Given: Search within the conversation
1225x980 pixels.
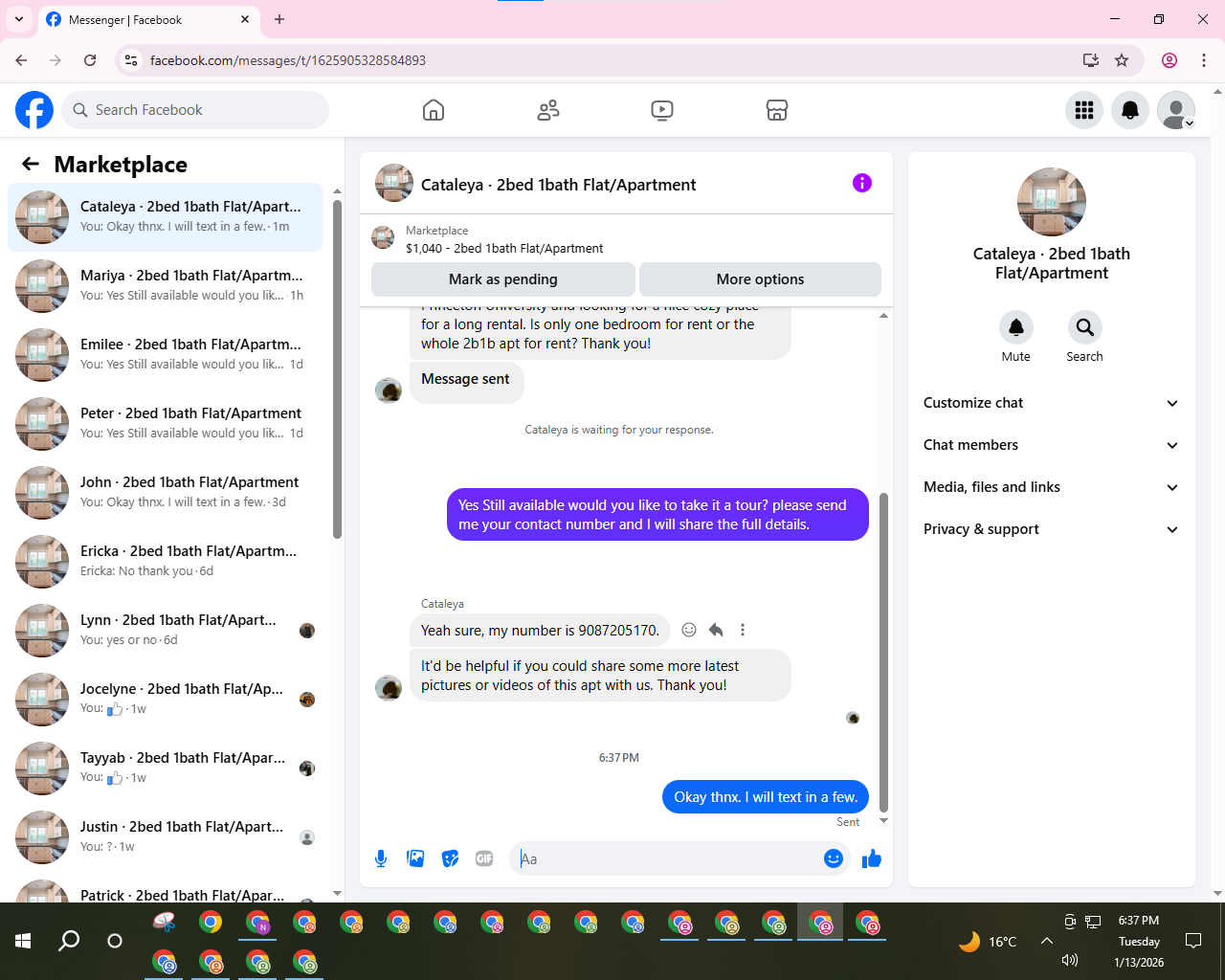Looking at the screenshot, I should (1085, 327).
